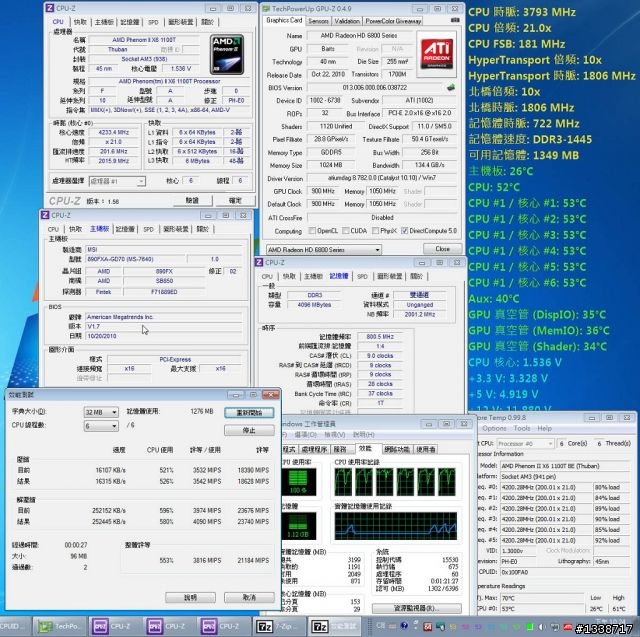
Task: Click the 92% load value in Core Temp
Action: pyautogui.click(x=610, y=540)
